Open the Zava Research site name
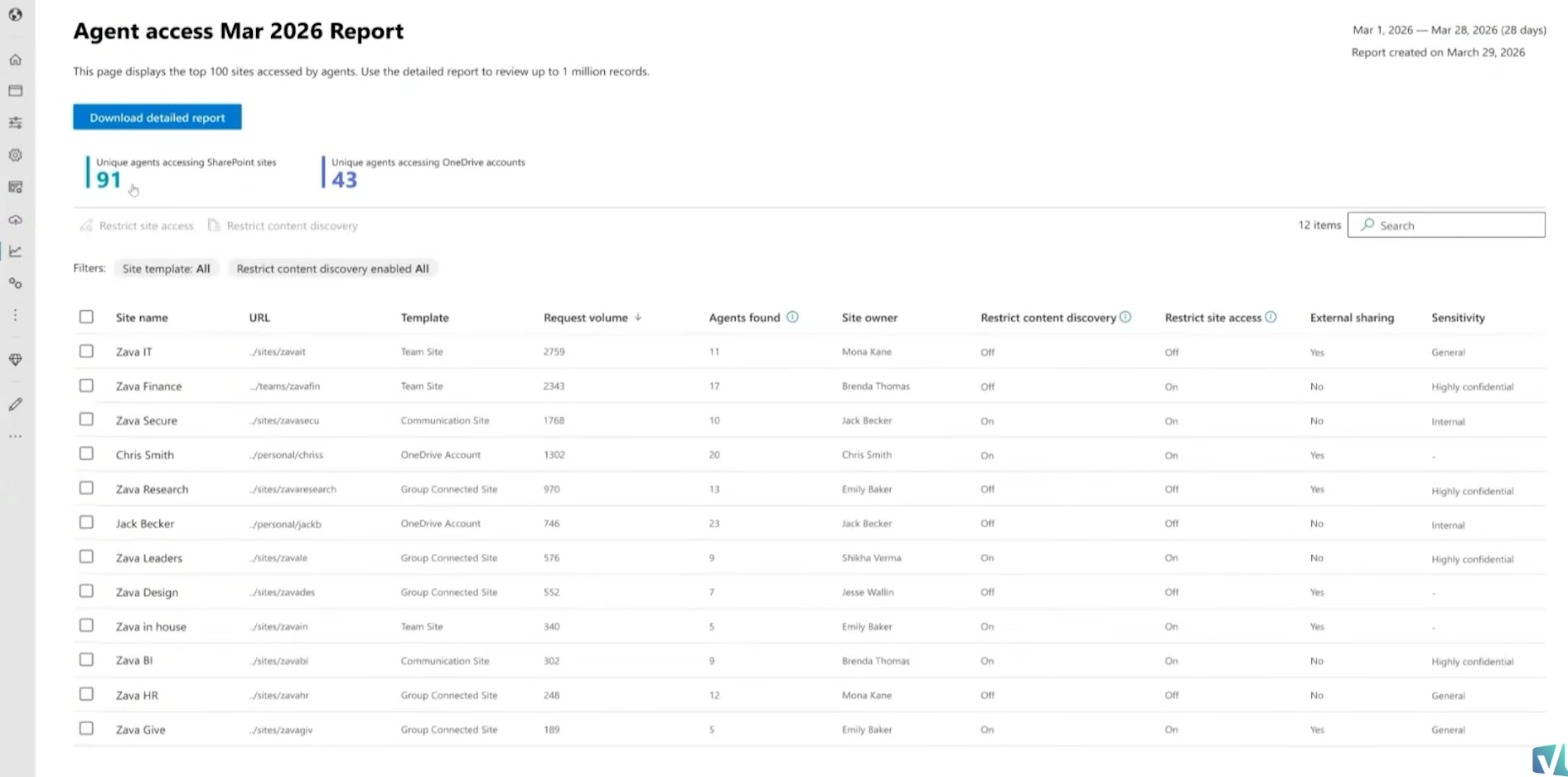The width and height of the screenshot is (1568, 777). [152, 489]
